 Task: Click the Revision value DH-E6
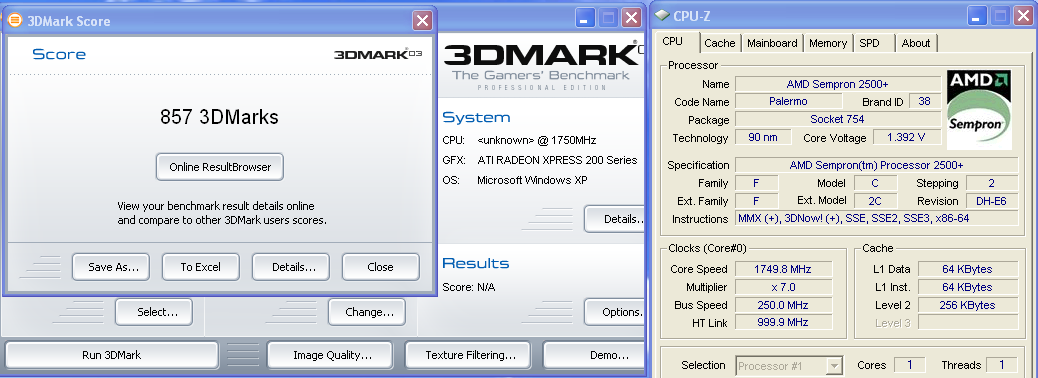coord(992,201)
